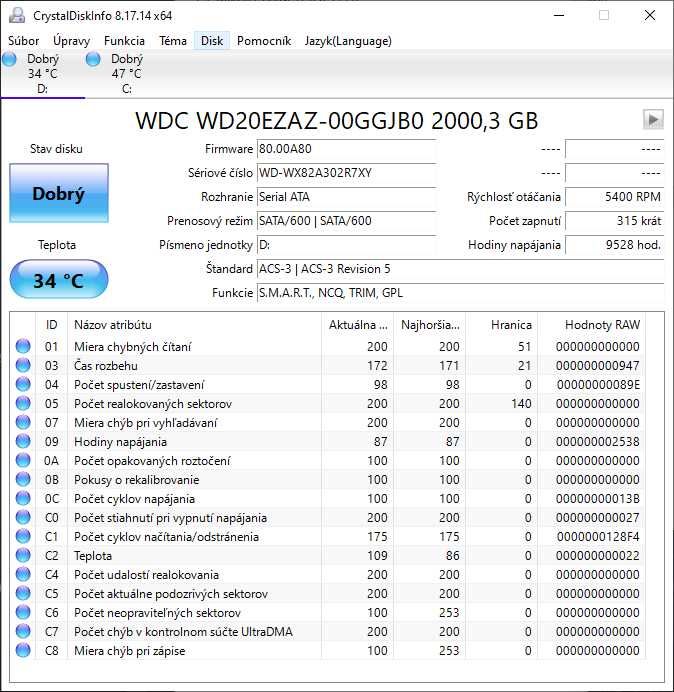This screenshot has width=674, height=692.
Task: Select the row Čas rozbehu
Action: click(x=327, y=365)
